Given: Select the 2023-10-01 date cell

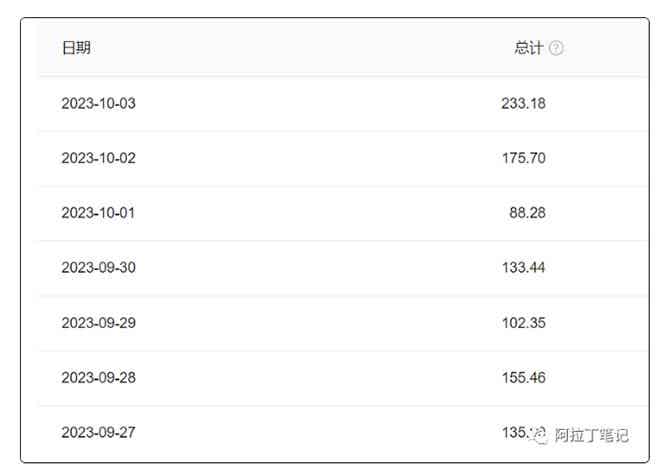Looking at the screenshot, I should pos(98,213).
